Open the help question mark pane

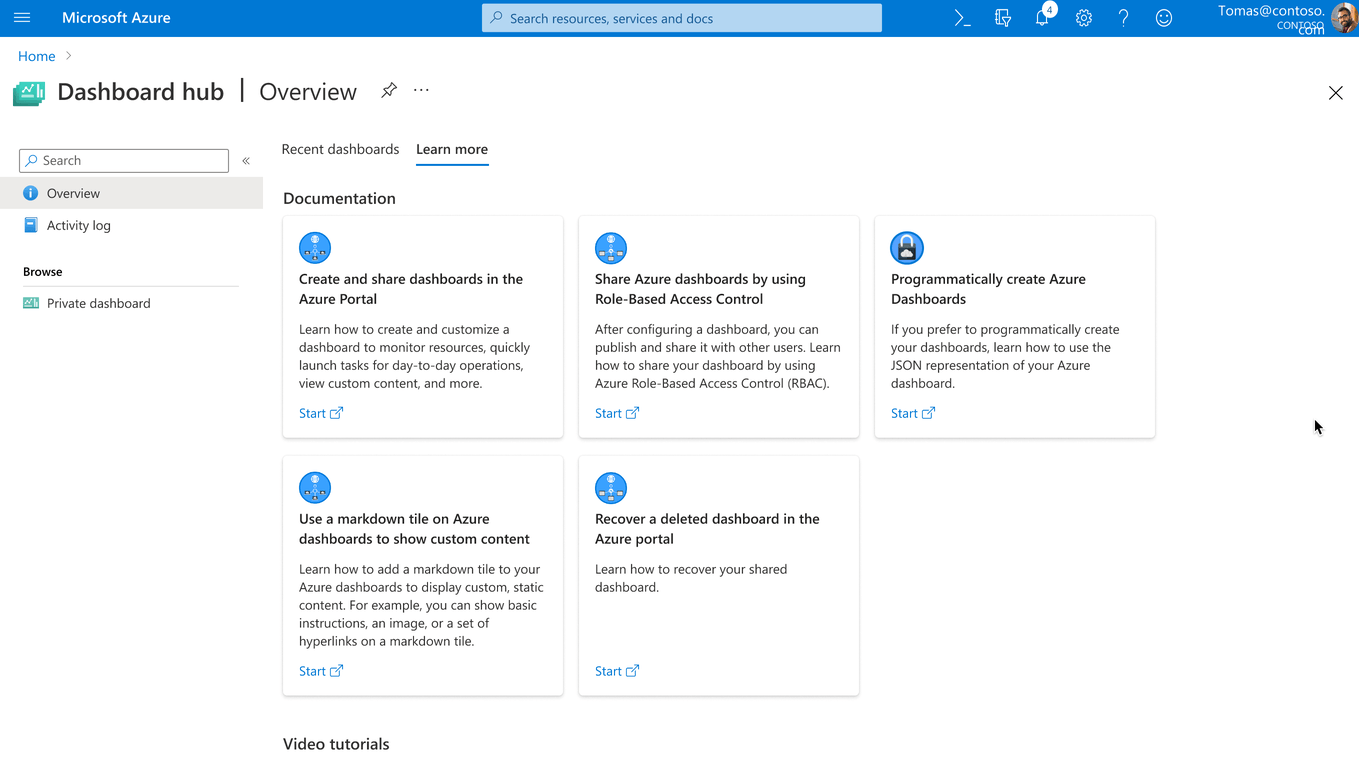tap(1123, 17)
